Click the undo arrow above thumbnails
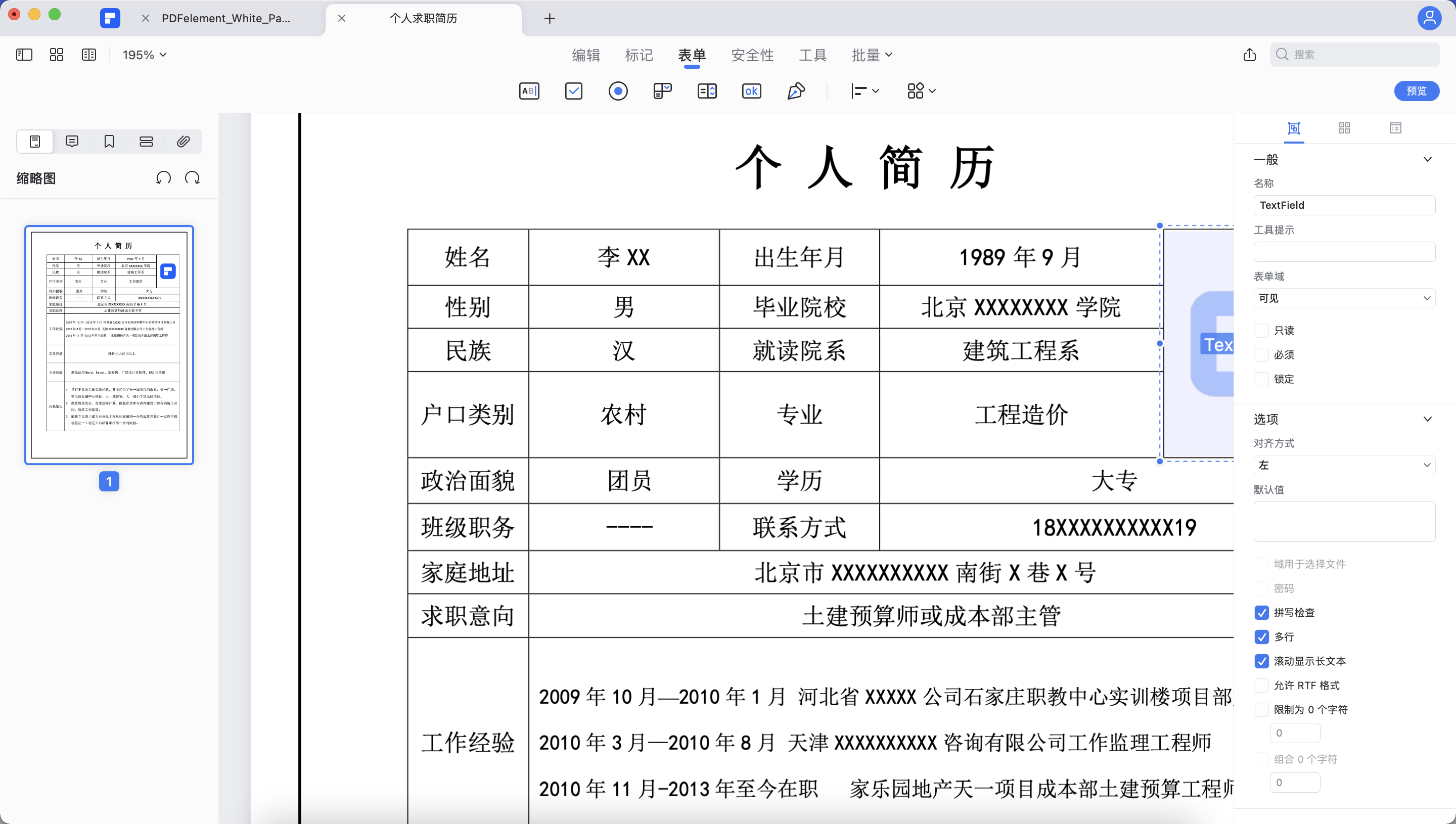The width and height of the screenshot is (1456, 824). coord(163,177)
